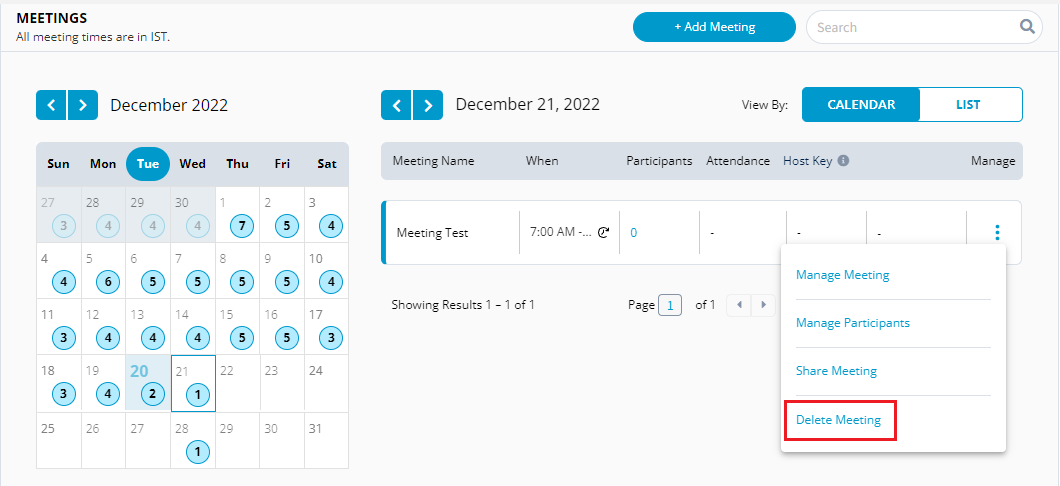Viewport: 1060px width, 486px height.
Task: Click the Add Meeting button
Action: click(x=714, y=27)
